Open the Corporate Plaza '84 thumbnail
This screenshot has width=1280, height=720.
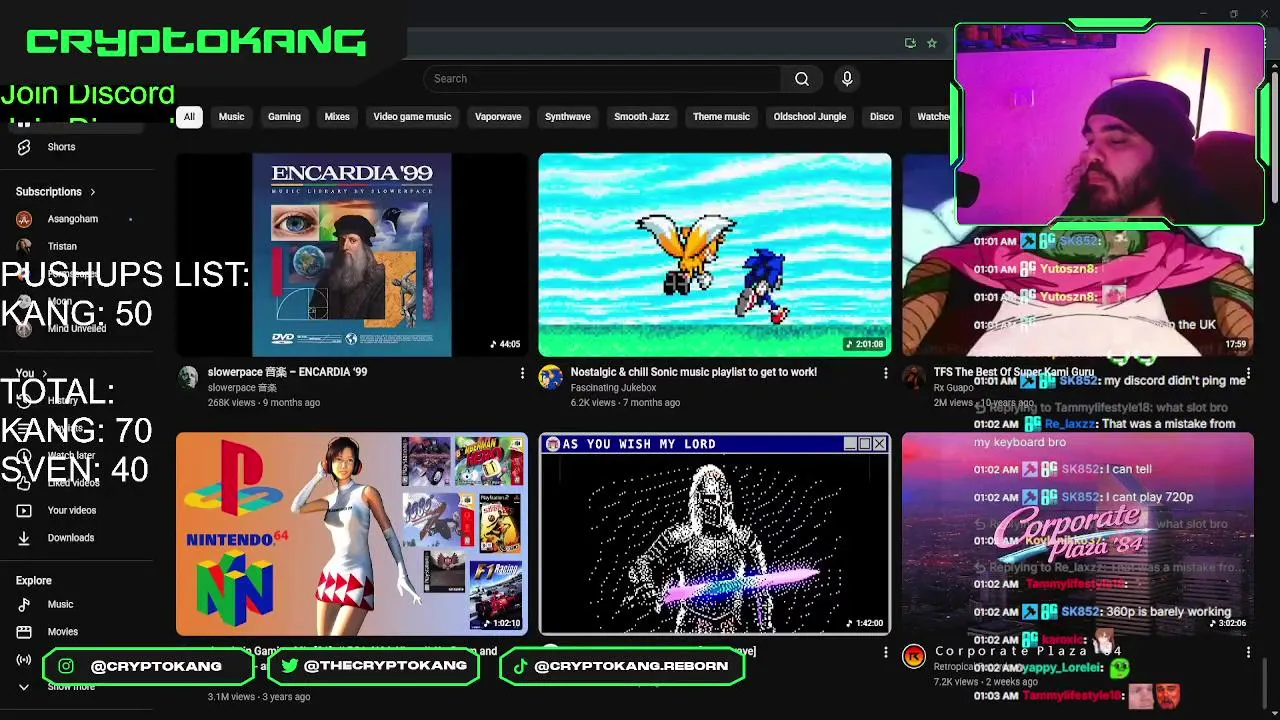click(x=1078, y=534)
